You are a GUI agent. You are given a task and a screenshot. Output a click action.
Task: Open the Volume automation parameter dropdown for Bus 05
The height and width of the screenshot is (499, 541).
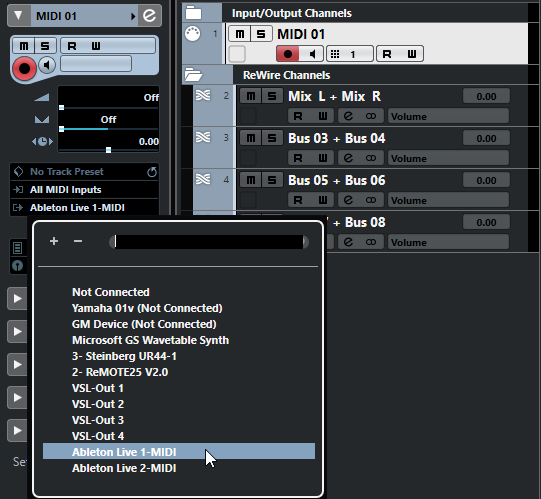448,200
